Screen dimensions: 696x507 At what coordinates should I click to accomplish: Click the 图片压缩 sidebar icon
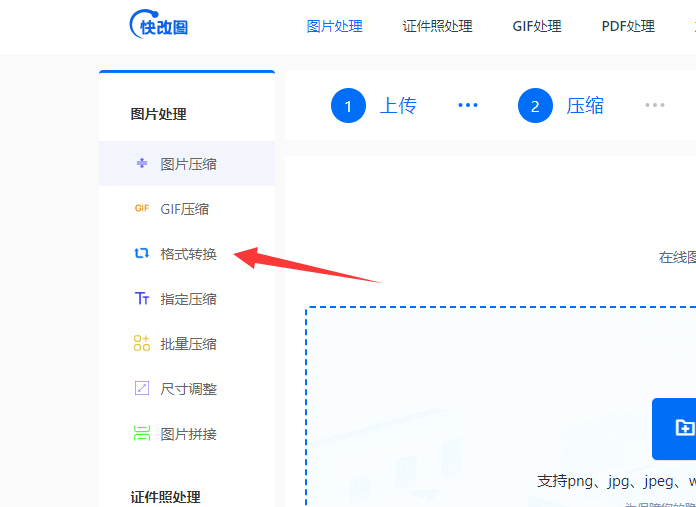coord(142,163)
